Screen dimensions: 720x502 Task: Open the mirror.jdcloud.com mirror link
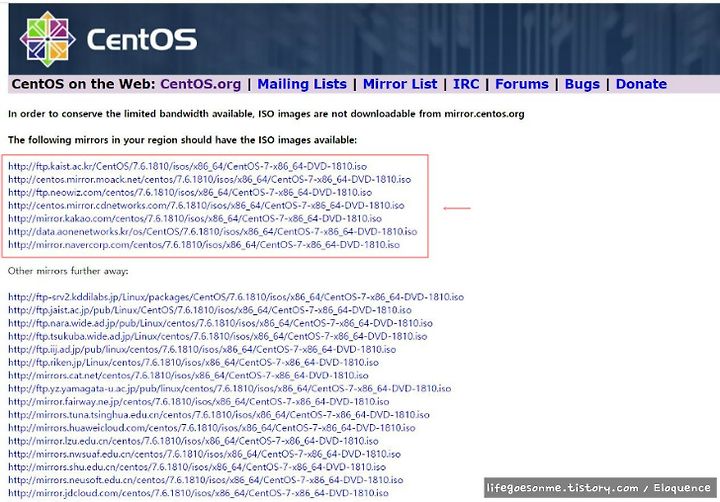[x=198, y=493]
